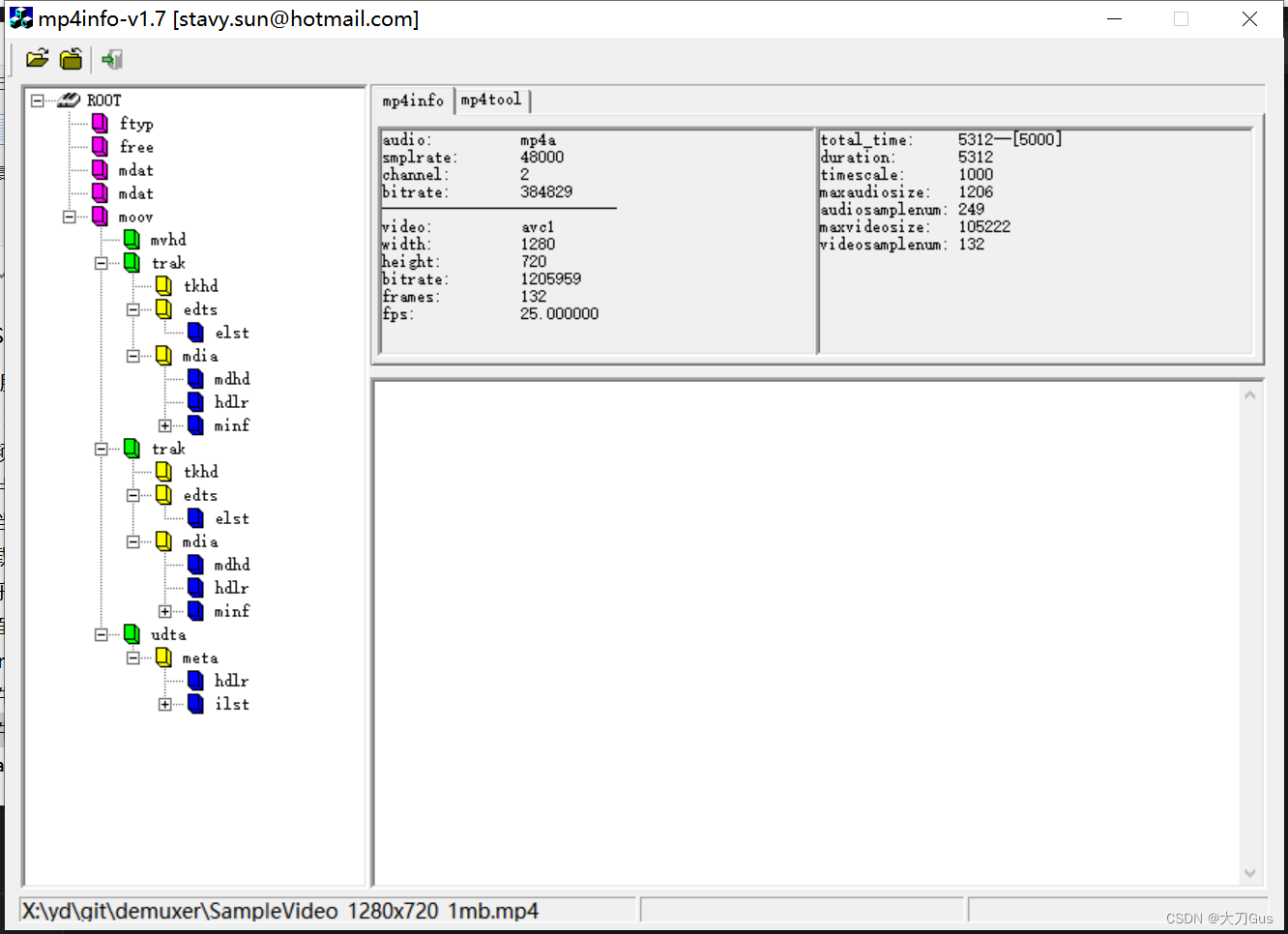Click the fps value 25.000000
The image size is (1288, 934).
(560, 314)
